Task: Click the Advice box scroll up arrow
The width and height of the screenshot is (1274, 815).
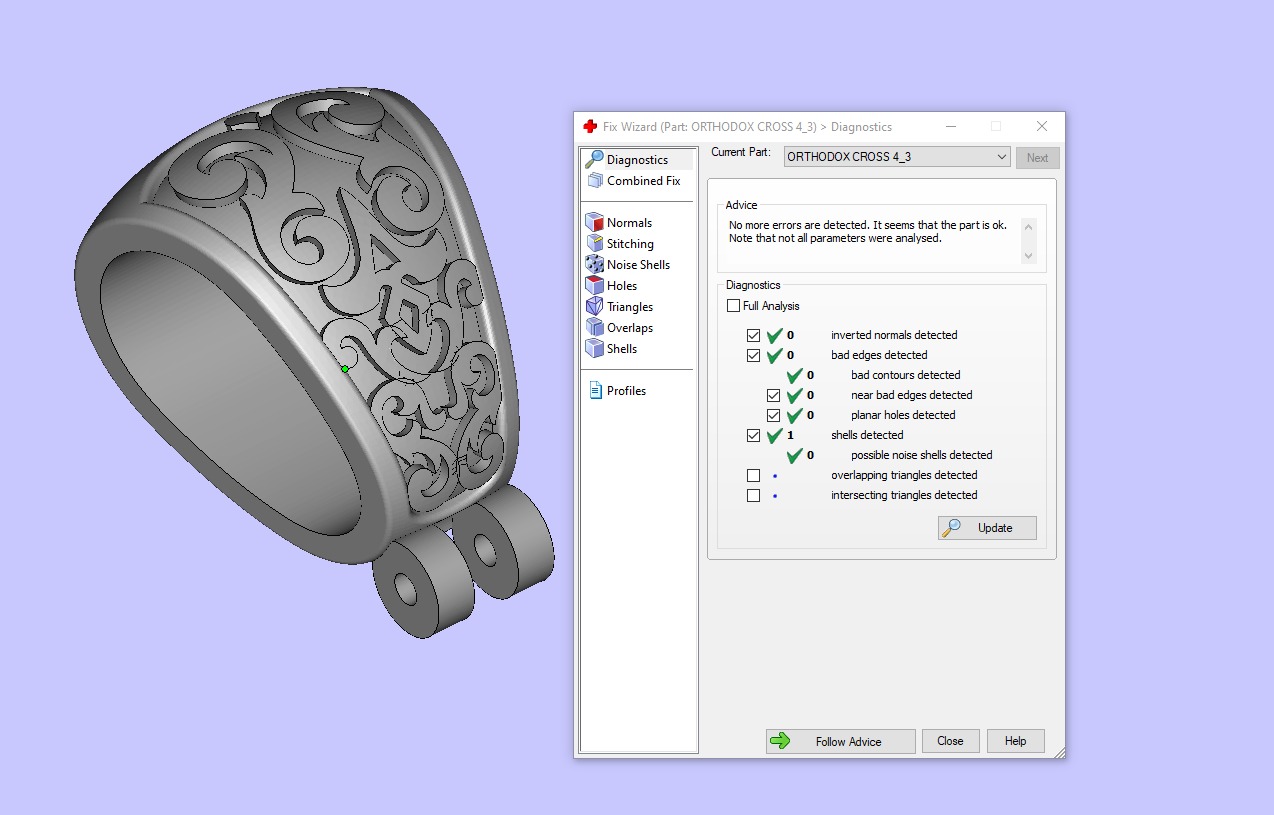Action: click(x=1028, y=226)
